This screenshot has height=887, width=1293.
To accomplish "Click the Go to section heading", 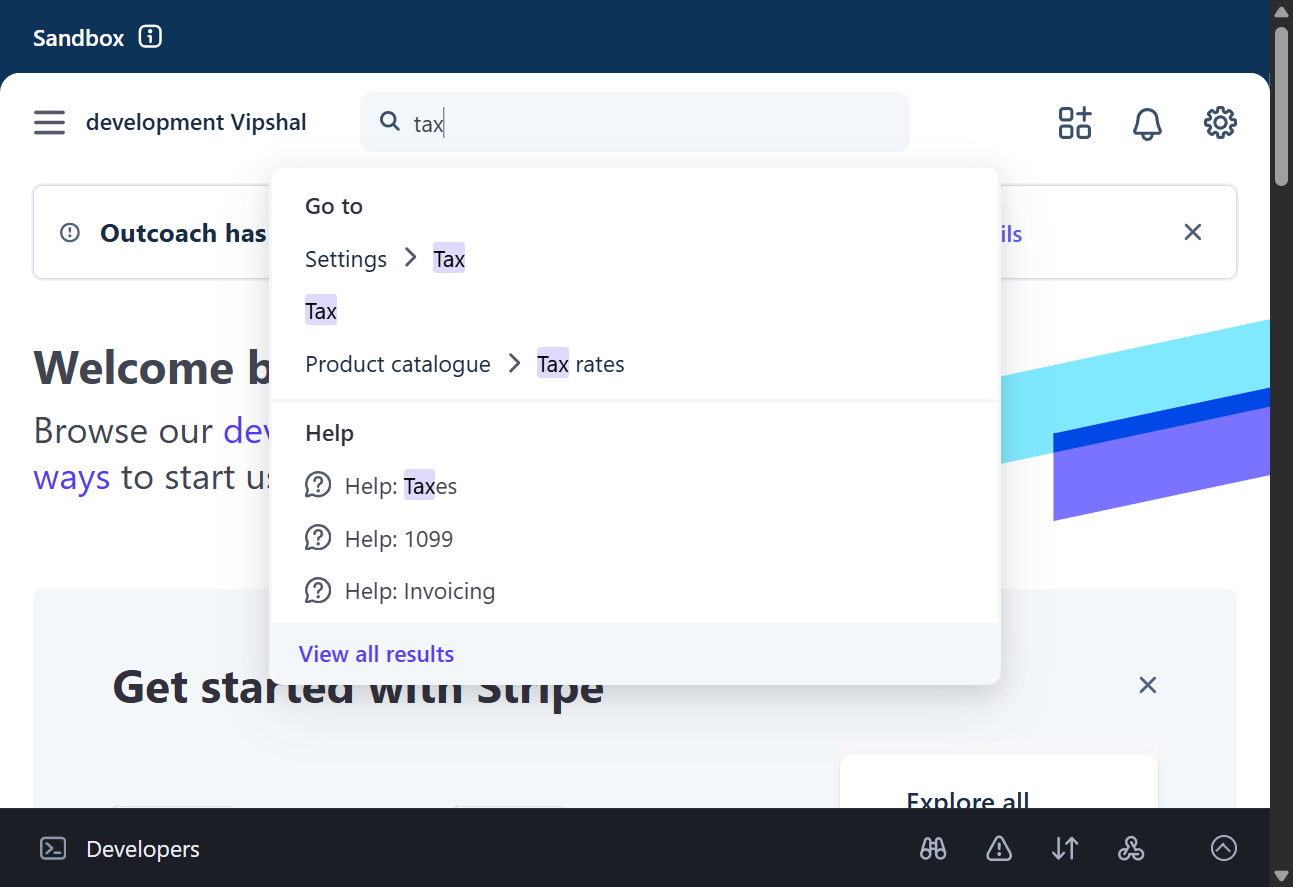I will click(334, 206).
